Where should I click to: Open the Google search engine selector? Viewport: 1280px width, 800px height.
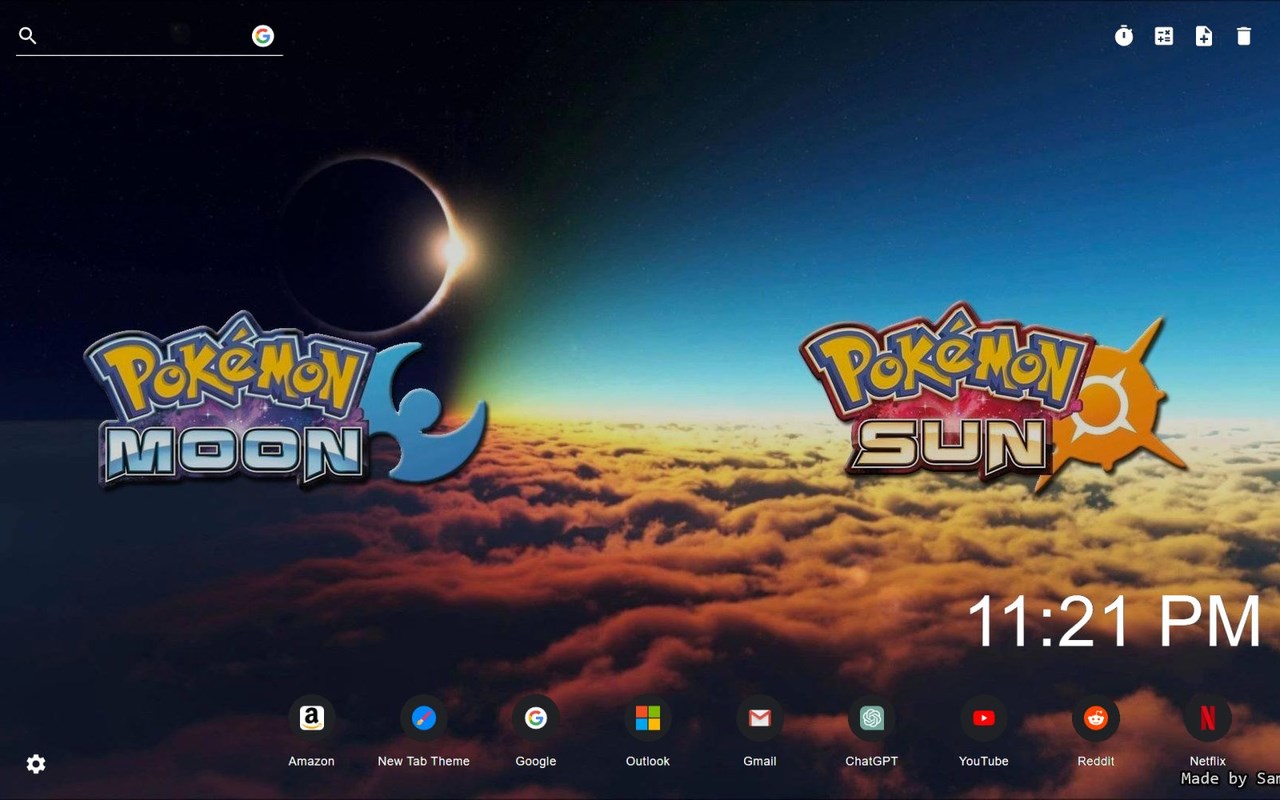263,36
